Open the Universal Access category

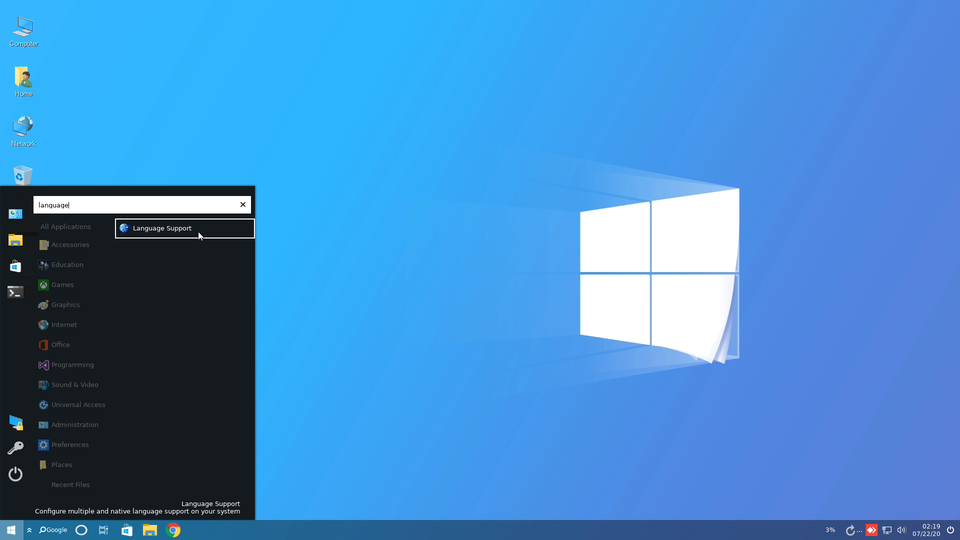pos(72,405)
